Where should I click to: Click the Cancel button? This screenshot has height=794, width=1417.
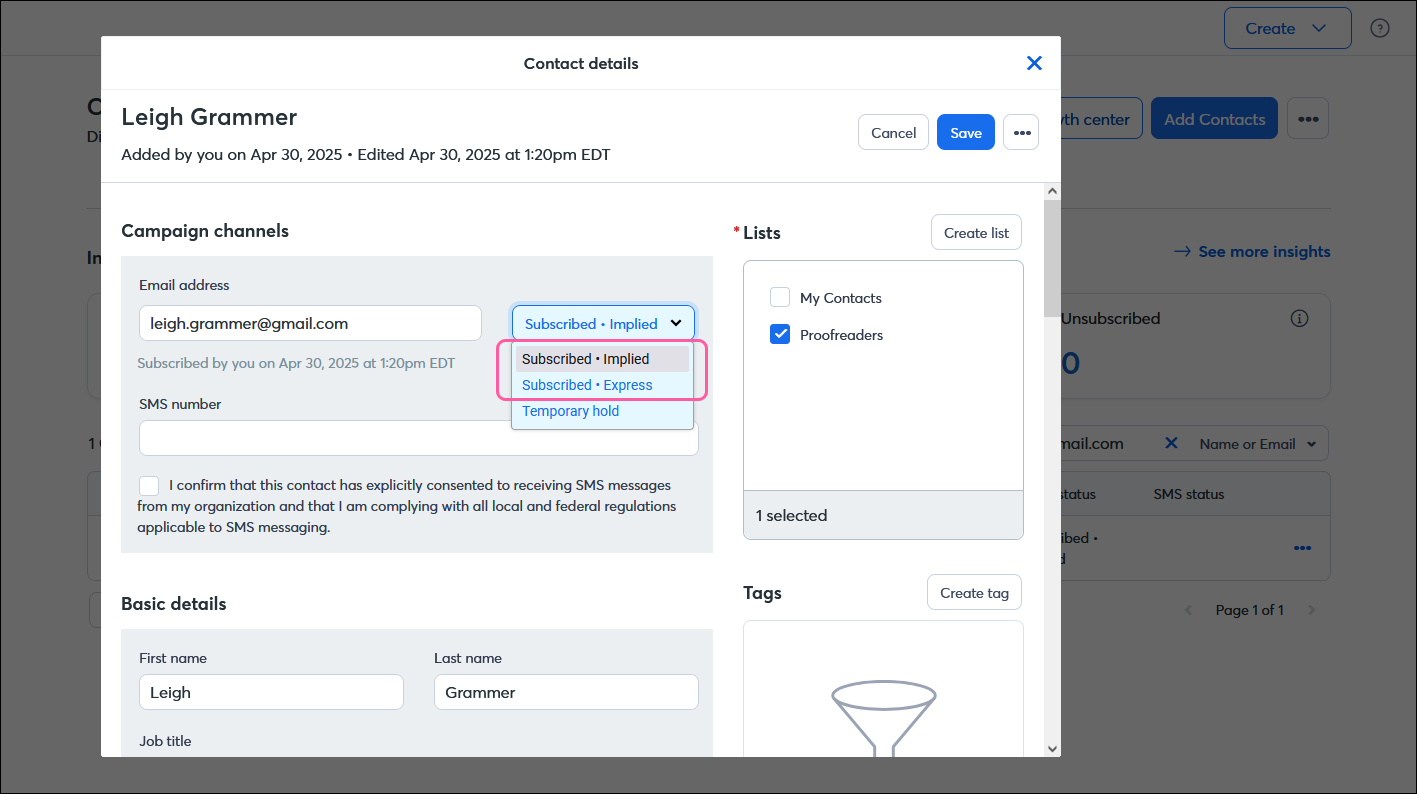[893, 132]
